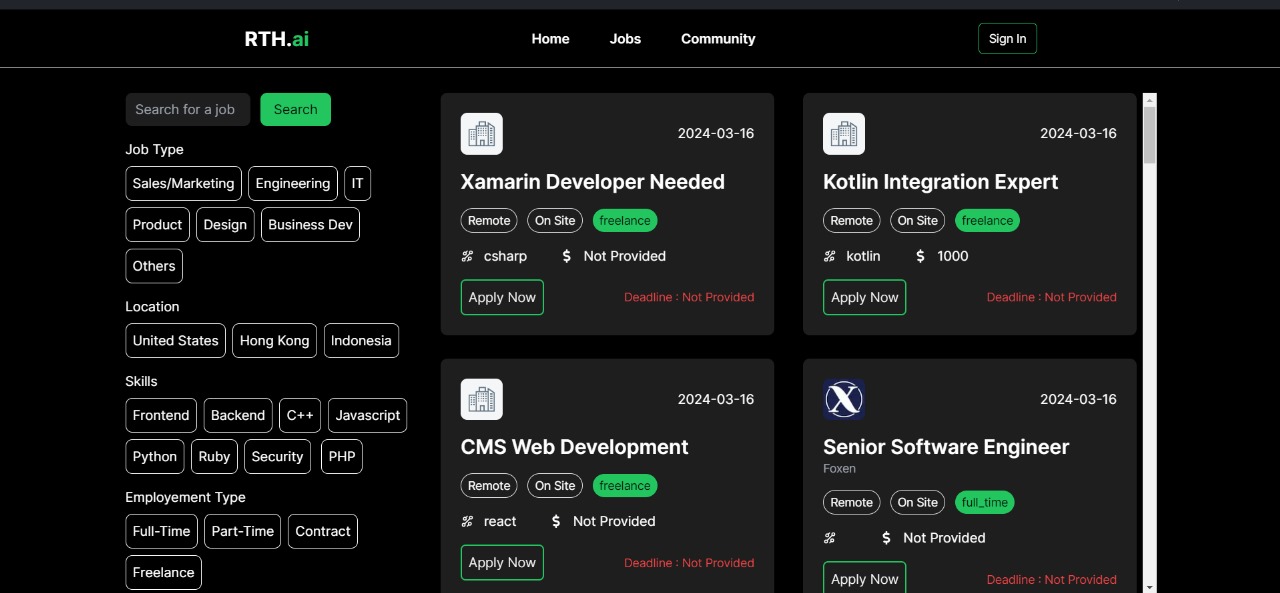
Task: Click the Kotlin Integration Expert company building icon
Action: tap(843, 134)
